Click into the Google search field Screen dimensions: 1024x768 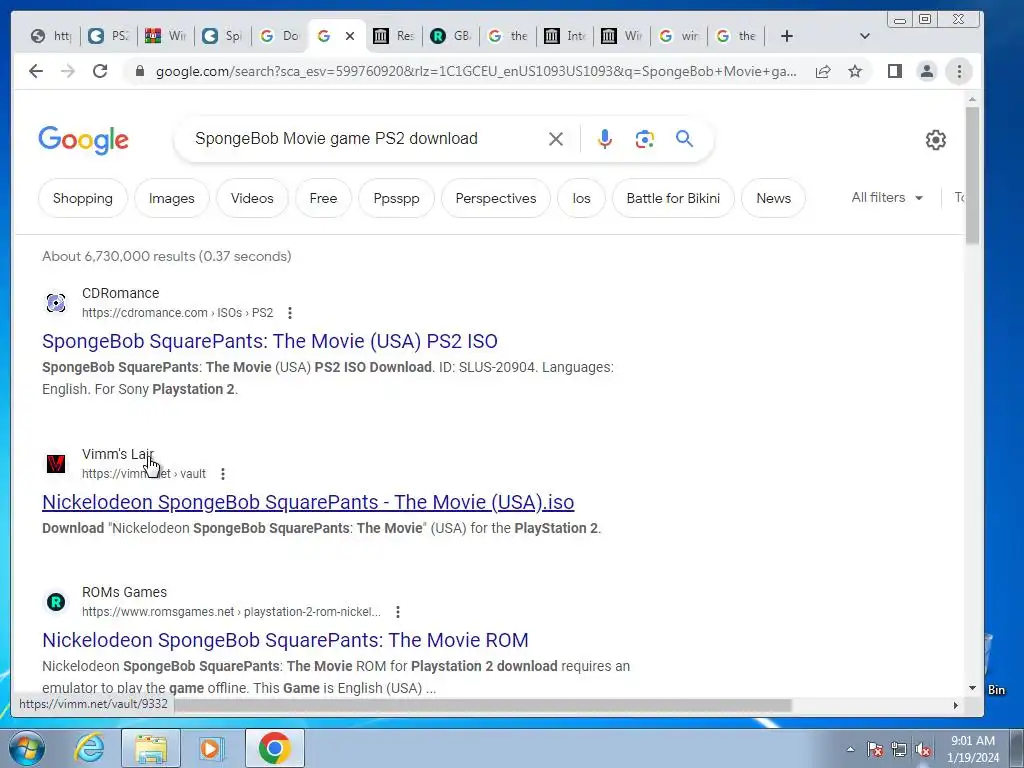click(366, 138)
